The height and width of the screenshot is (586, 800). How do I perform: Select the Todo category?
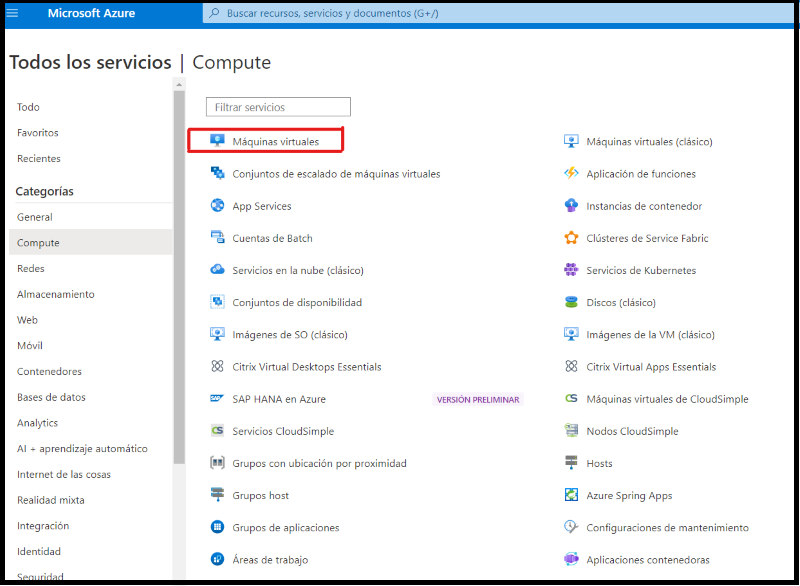[28, 107]
